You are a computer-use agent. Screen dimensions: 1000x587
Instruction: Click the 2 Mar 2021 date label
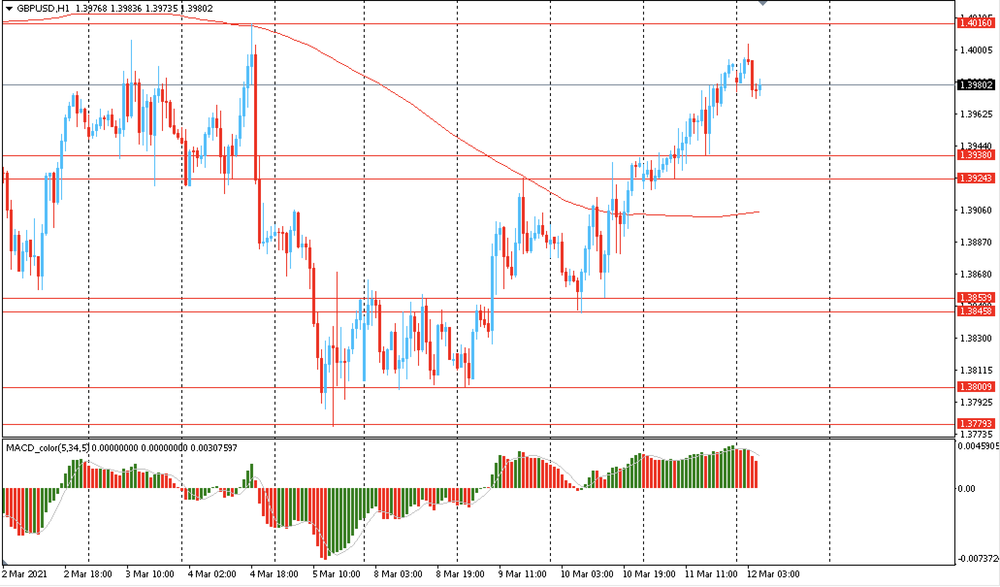(x=25, y=574)
